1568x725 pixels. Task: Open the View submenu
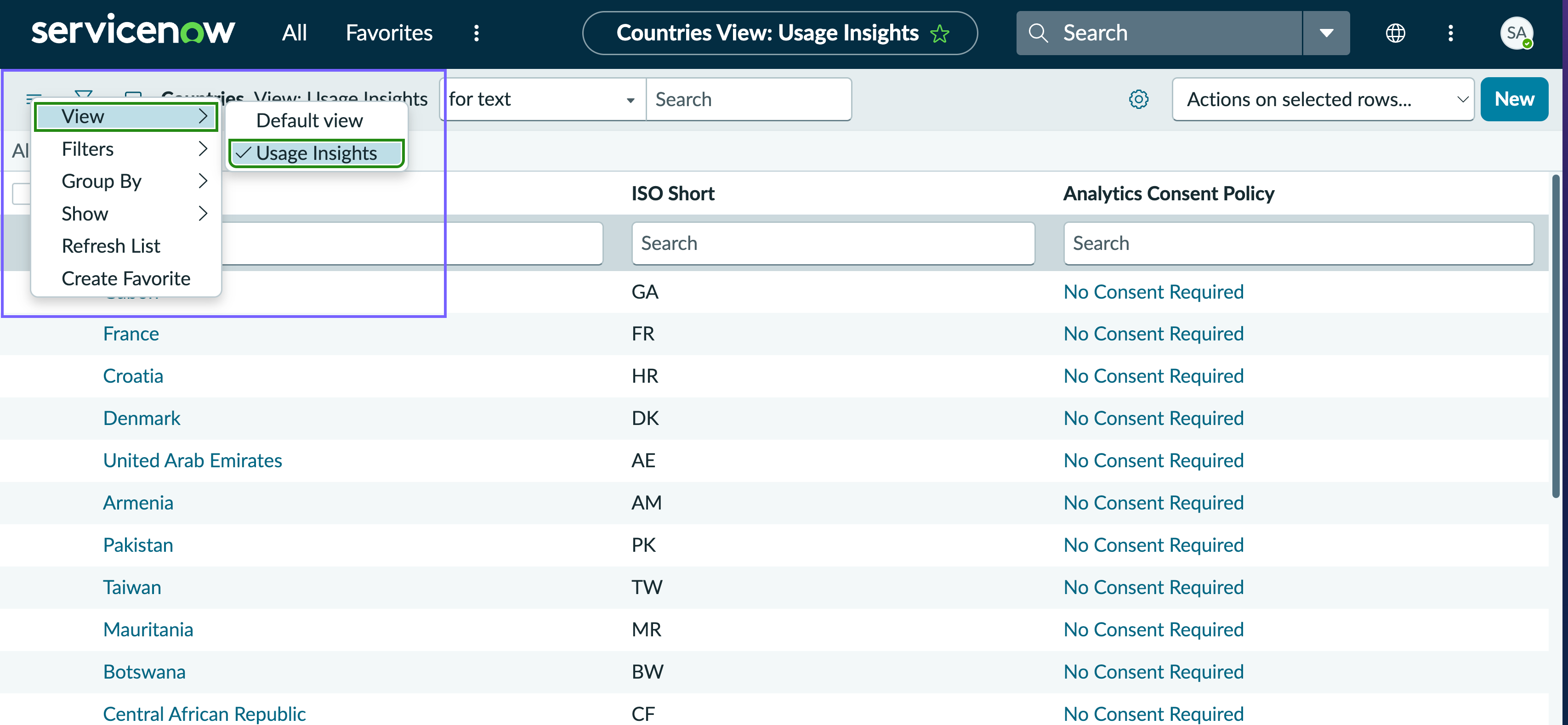click(126, 116)
